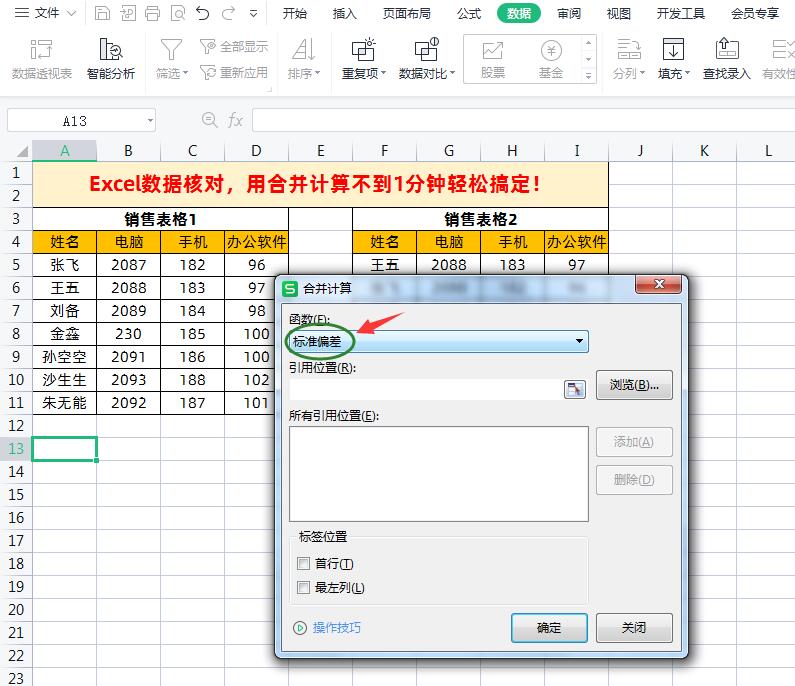Click cell containing 朱无能
The image size is (795, 686).
coord(64,403)
